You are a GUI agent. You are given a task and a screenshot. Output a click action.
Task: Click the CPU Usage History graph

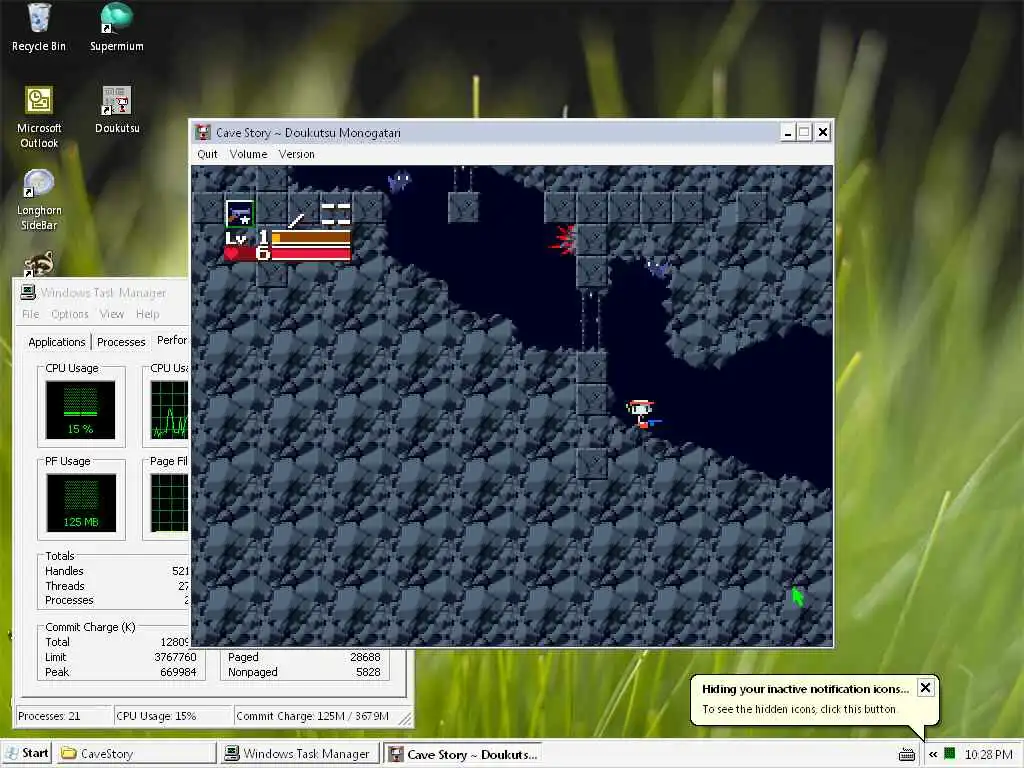(169, 410)
